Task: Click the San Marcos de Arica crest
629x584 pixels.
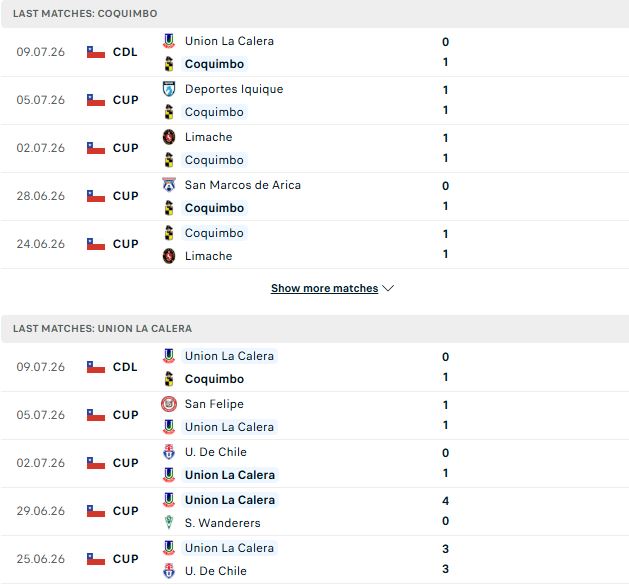Action: coord(169,185)
